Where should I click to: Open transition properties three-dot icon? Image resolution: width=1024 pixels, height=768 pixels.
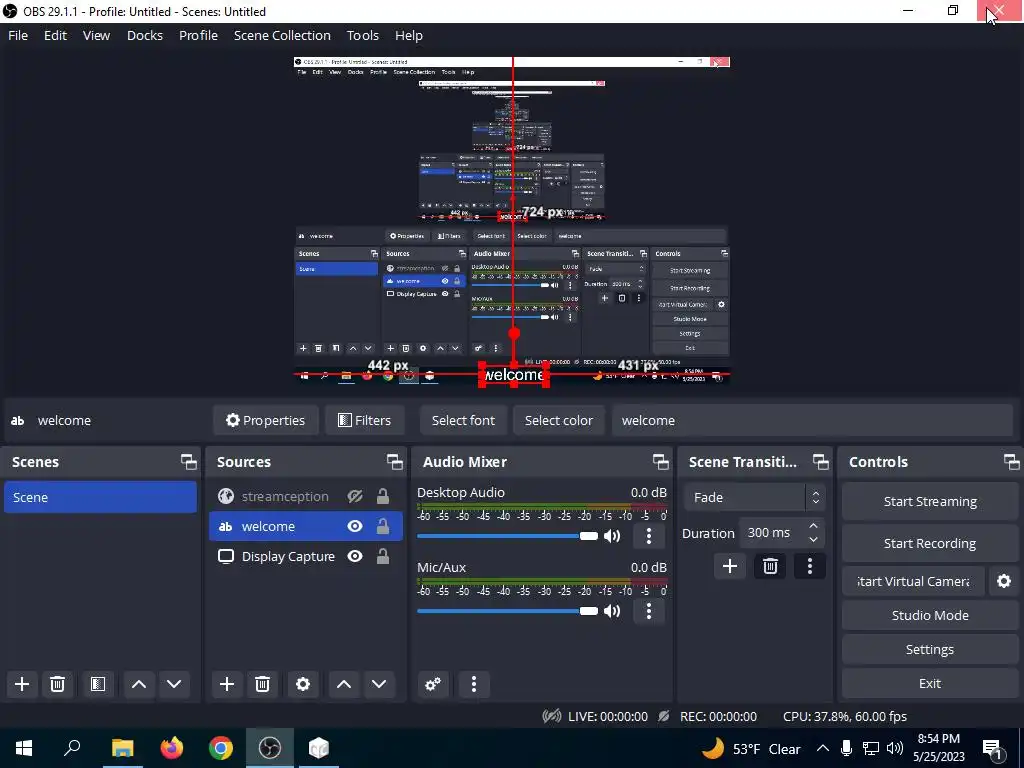click(x=810, y=566)
